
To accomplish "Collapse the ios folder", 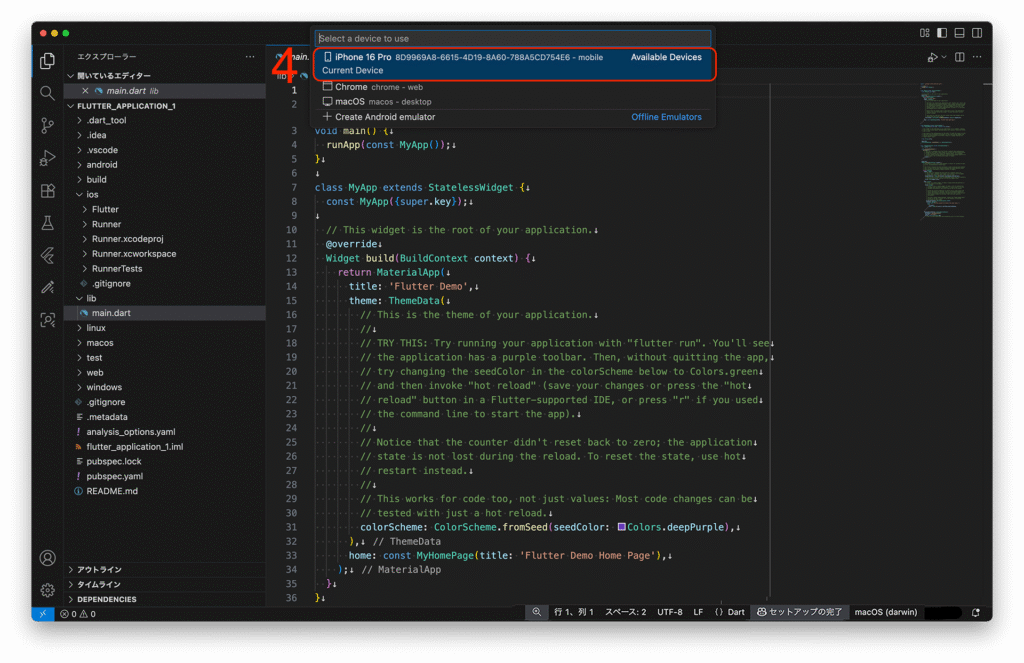I will (92, 195).
